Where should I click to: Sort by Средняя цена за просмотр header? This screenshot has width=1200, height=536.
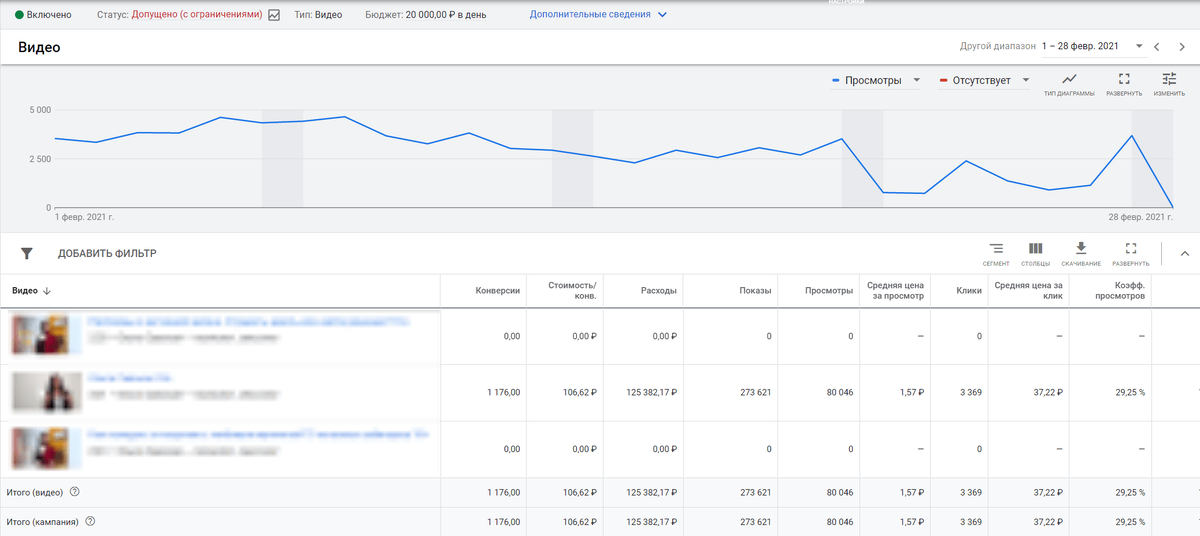(896, 291)
